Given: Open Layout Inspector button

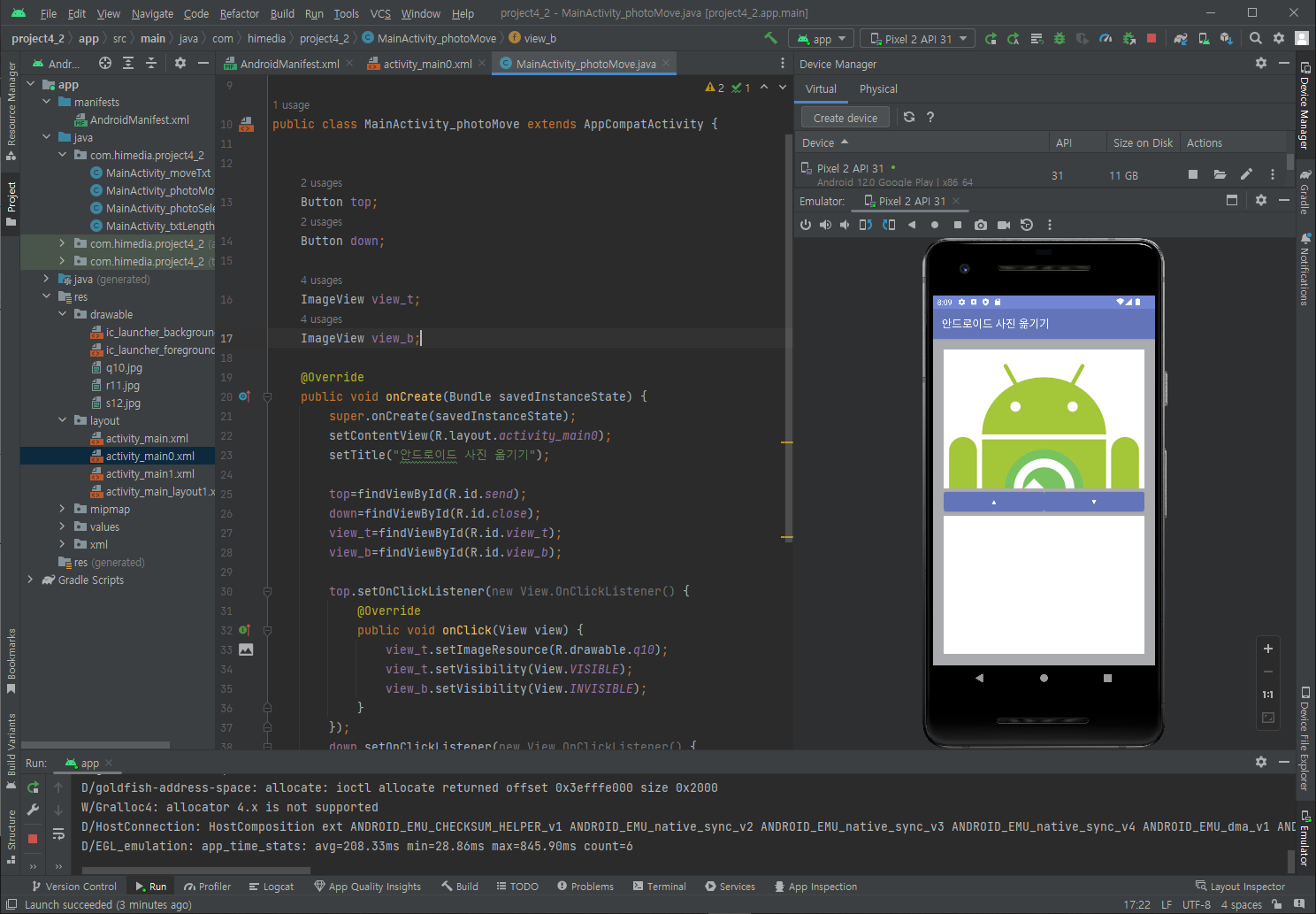Looking at the screenshot, I should click(x=1240, y=887).
